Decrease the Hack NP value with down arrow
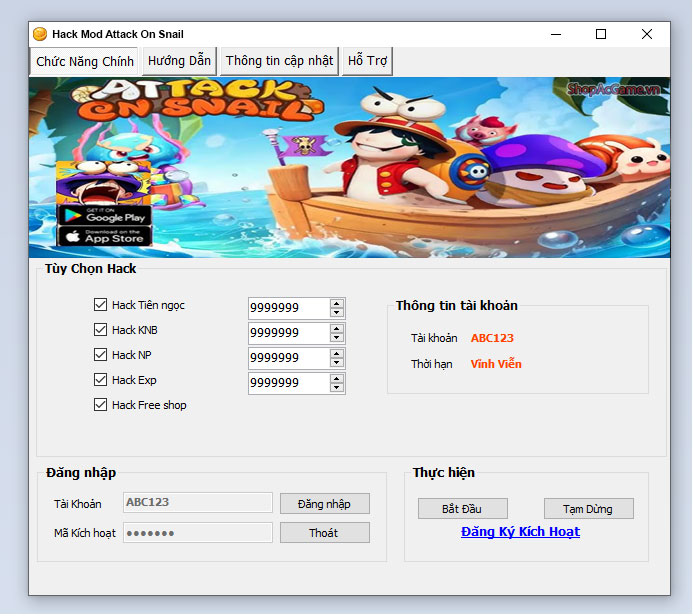This screenshot has height=616, width=693. point(337,362)
